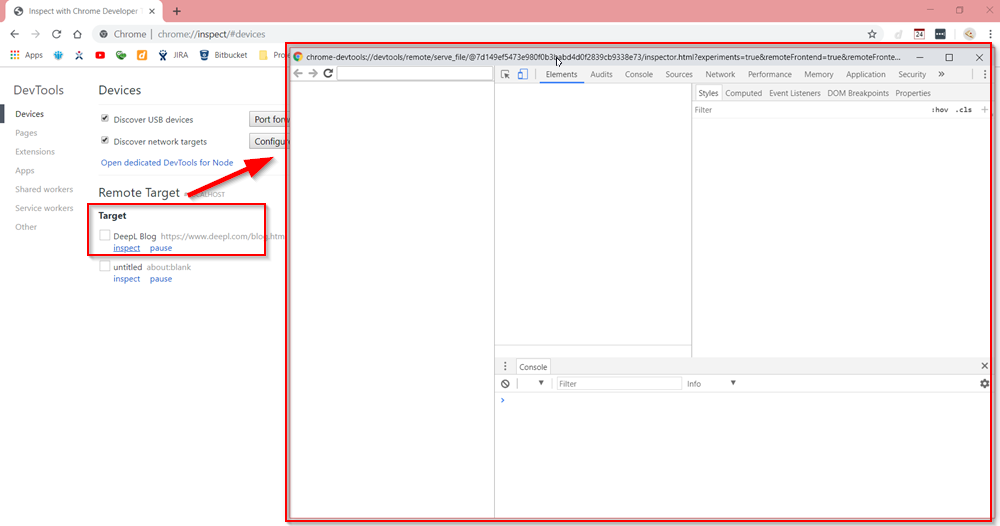Open the Bitbucket bookmark
The height and width of the screenshot is (526, 1000).
(x=223, y=55)
